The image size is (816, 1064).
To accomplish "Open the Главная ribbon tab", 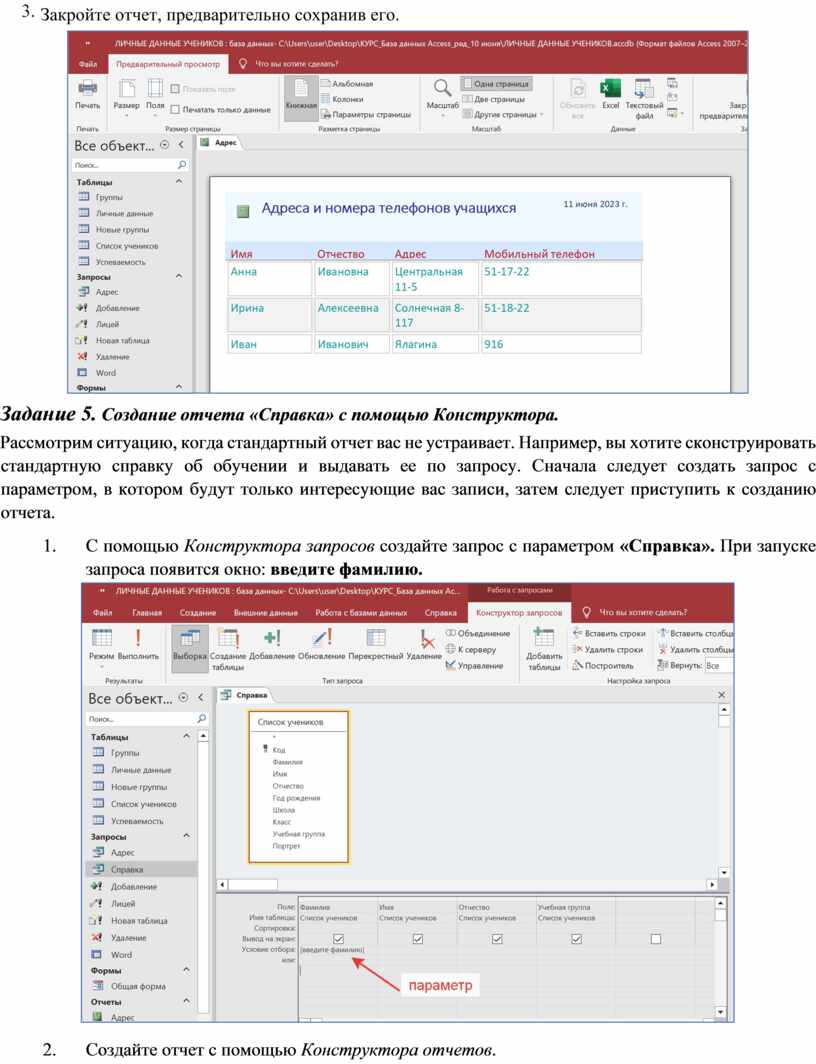I will tap(147, 612).
